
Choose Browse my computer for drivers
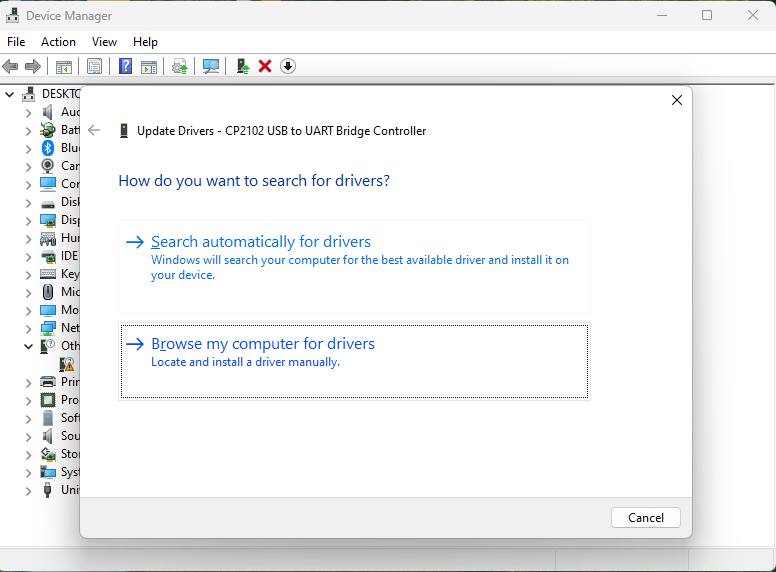(x=354, y=361)
